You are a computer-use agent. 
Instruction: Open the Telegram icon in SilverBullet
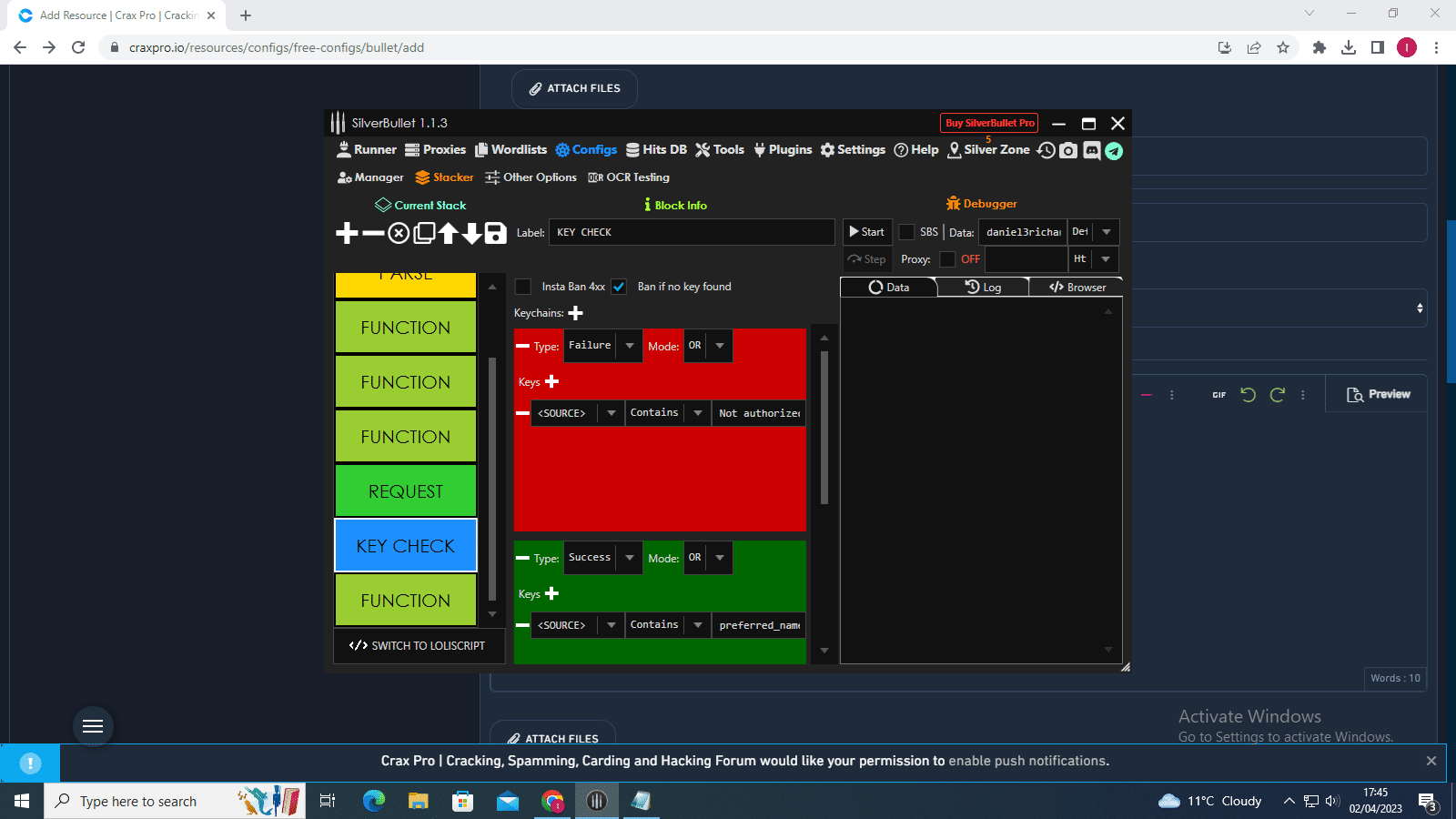(x=1114, y=150)
